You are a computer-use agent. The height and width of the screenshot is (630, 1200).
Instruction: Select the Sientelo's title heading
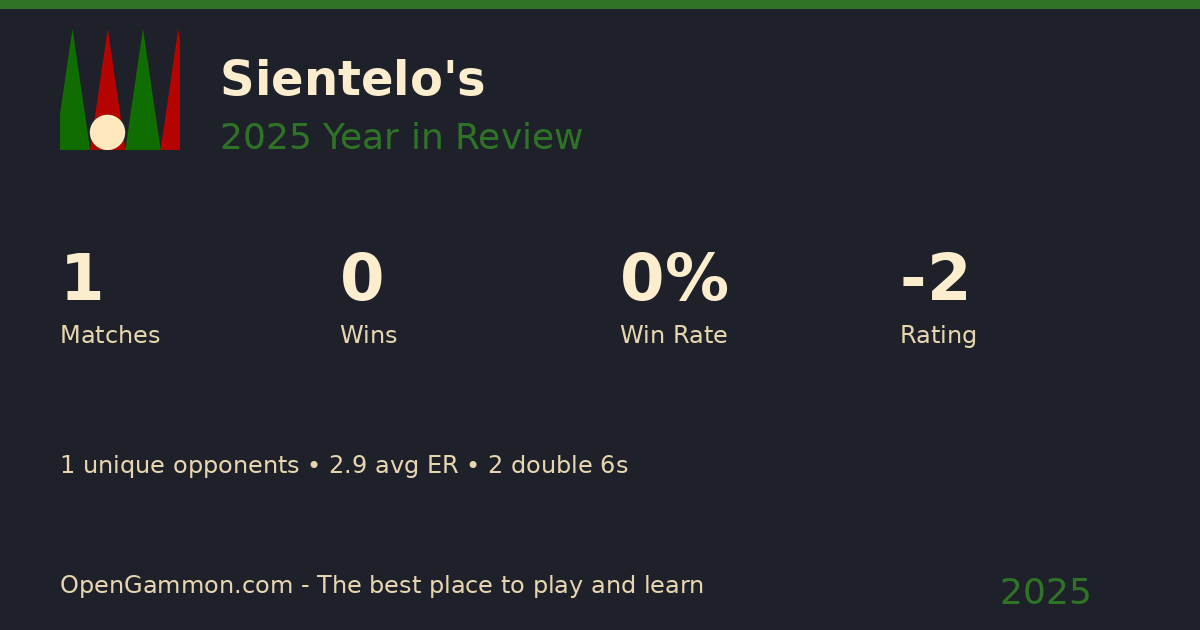(352, 80)
